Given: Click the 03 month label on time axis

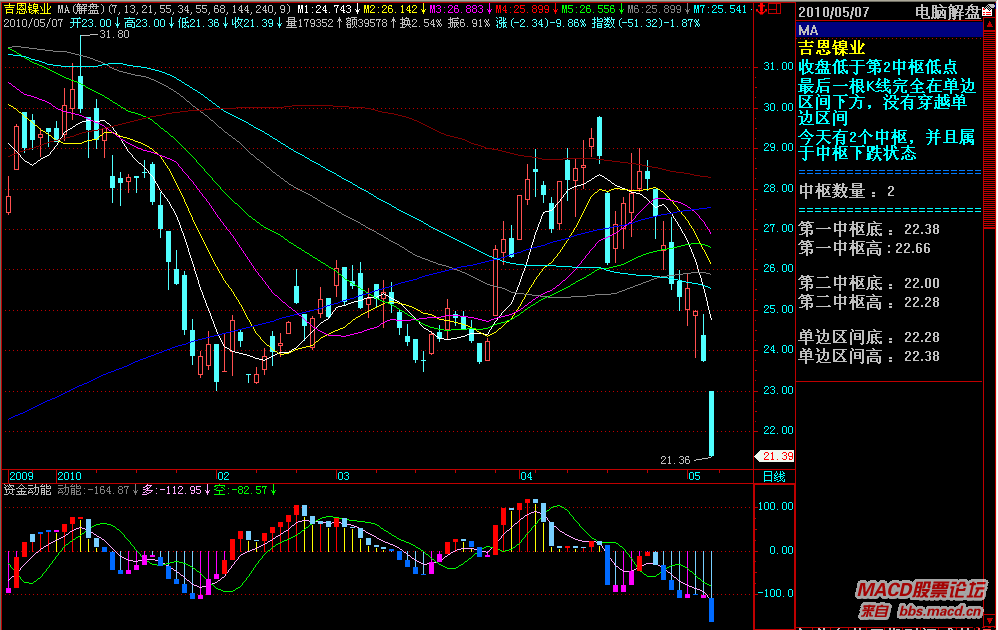Looking at the screenshot, I should pyautogui.click(x=343, y=477).
